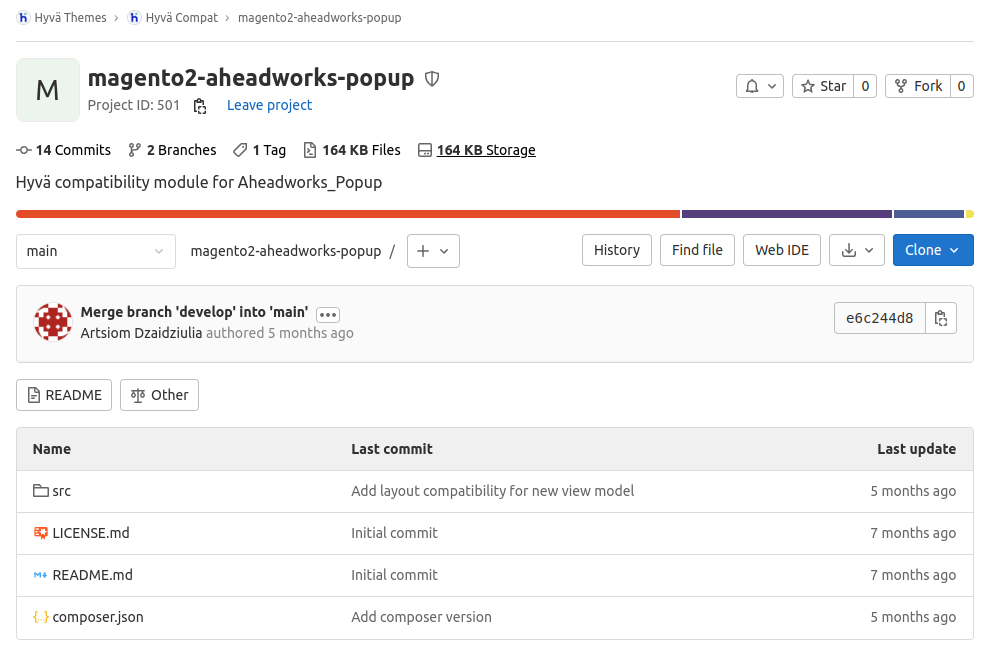This screenshot has width=981, height=653.
Task: Fork the magento2-aheadworks-popup project
Action: 918,86
